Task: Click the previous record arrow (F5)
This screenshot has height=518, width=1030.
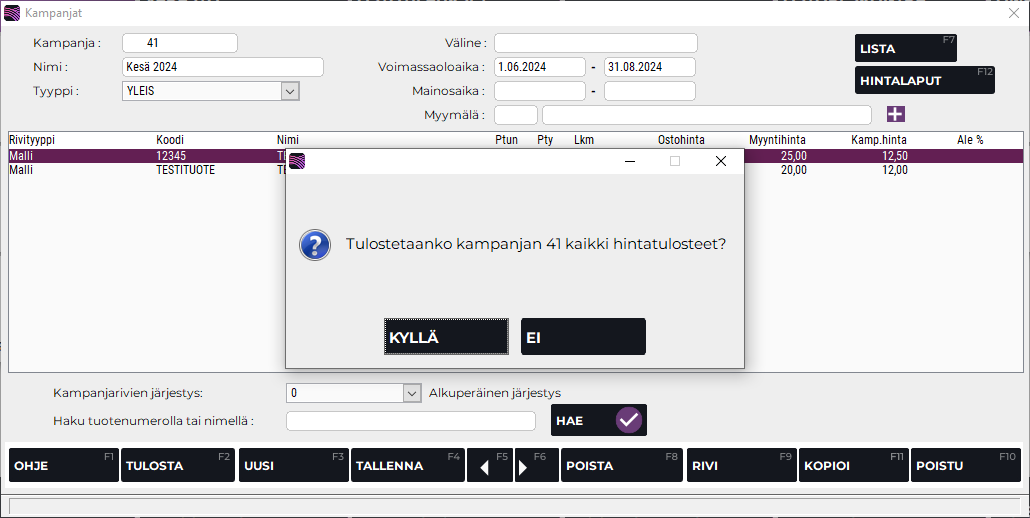Action: (490, 466)
